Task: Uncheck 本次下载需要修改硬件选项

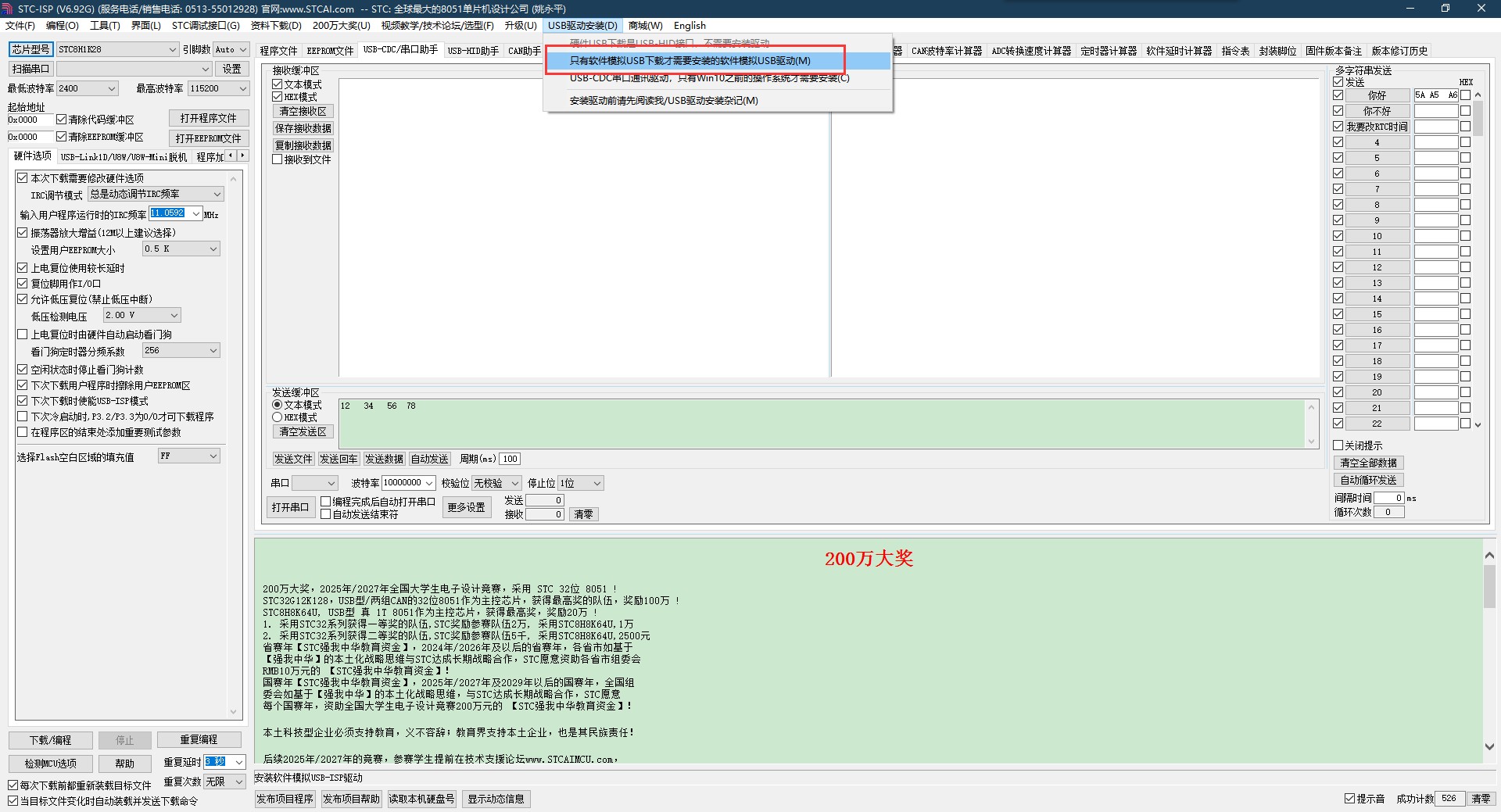Action: tap(23, 178)
